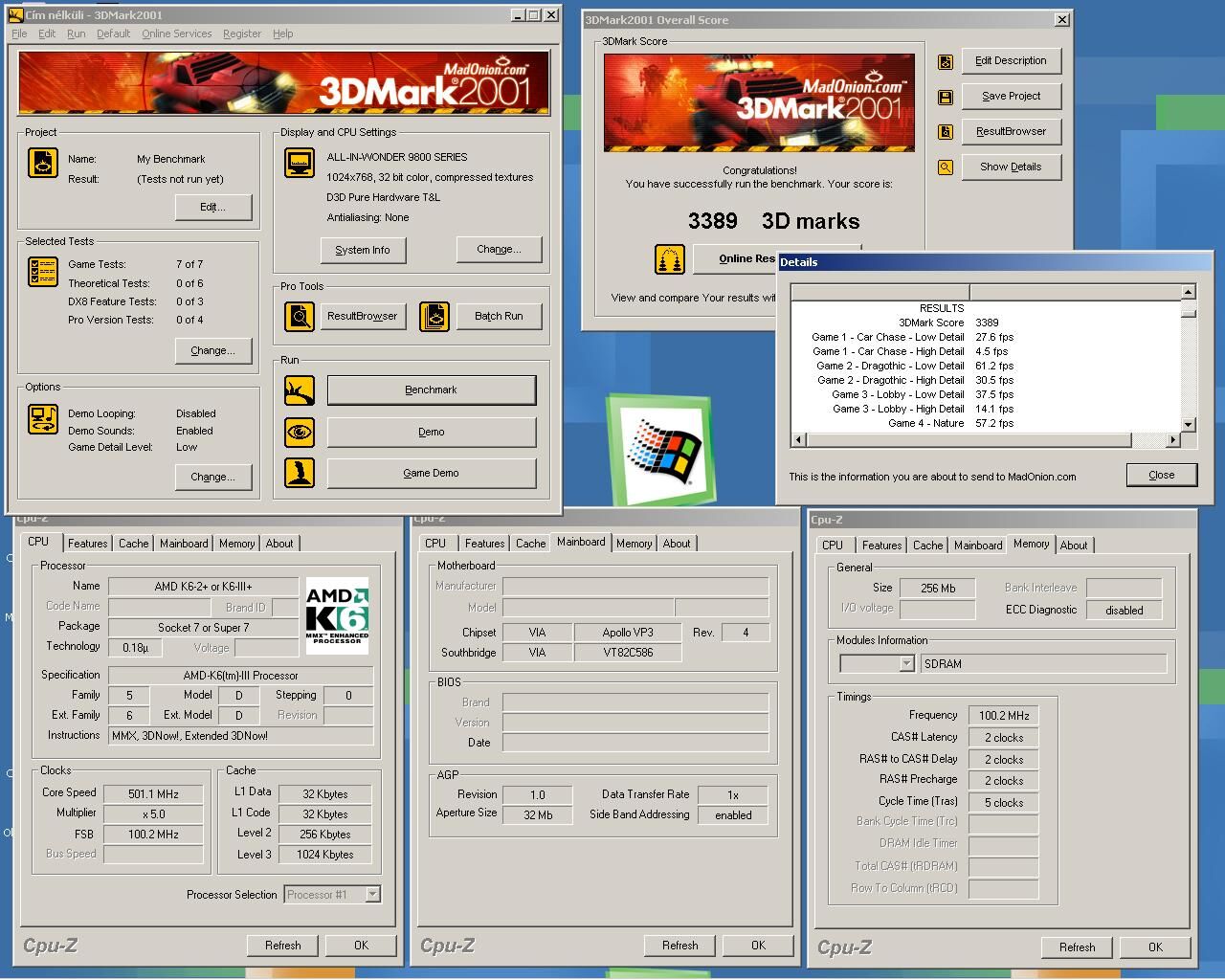Click the Benchmark run icon
The width and height of the screenshot is (1225, 980).
(x=300, y=390)
